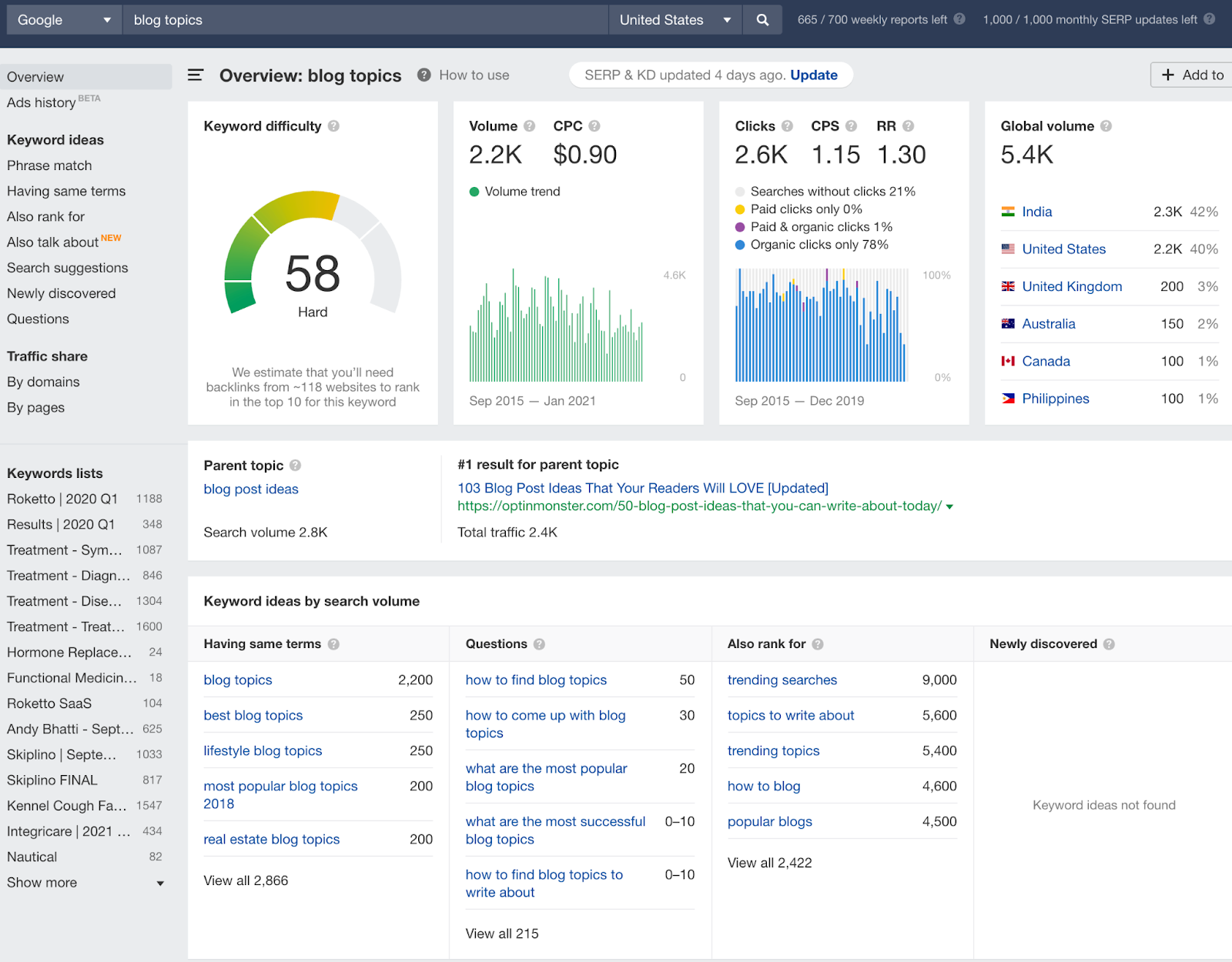Click the help icon next to Clicks

coord(787,126)
